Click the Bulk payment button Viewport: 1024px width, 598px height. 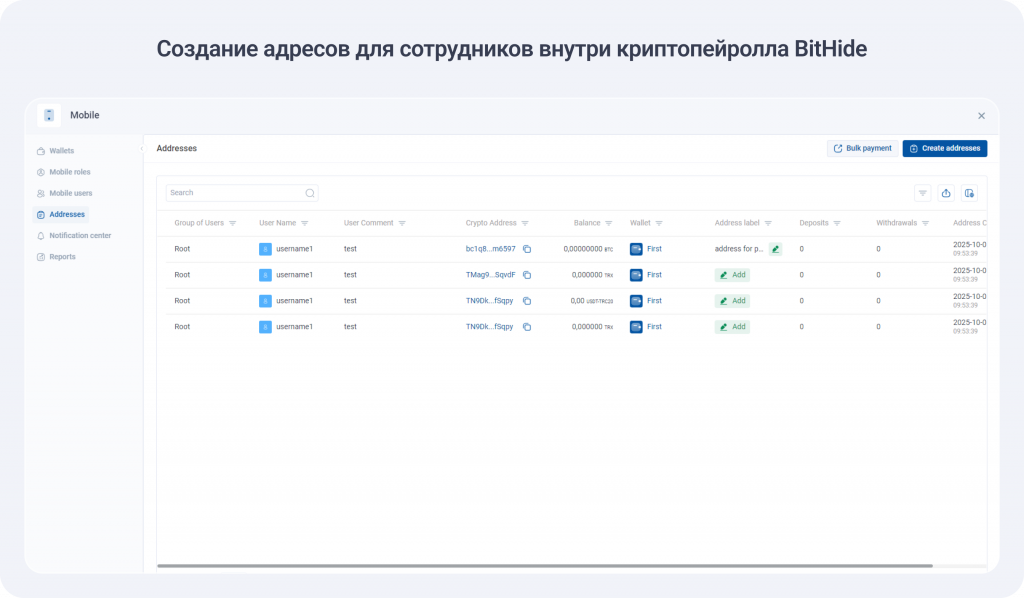[861, 148]
